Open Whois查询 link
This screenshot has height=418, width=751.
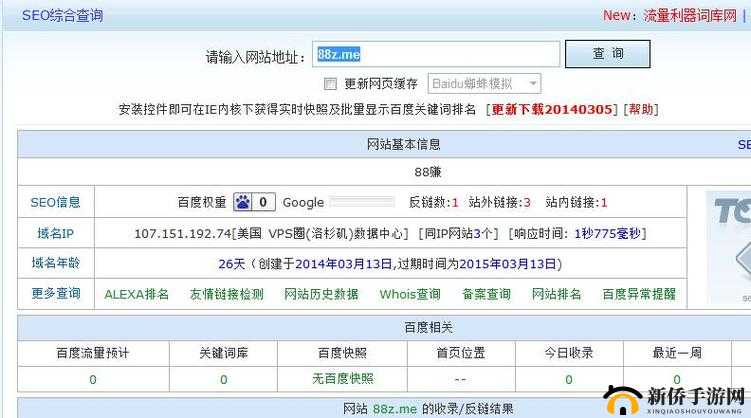[x=410, y=294]
